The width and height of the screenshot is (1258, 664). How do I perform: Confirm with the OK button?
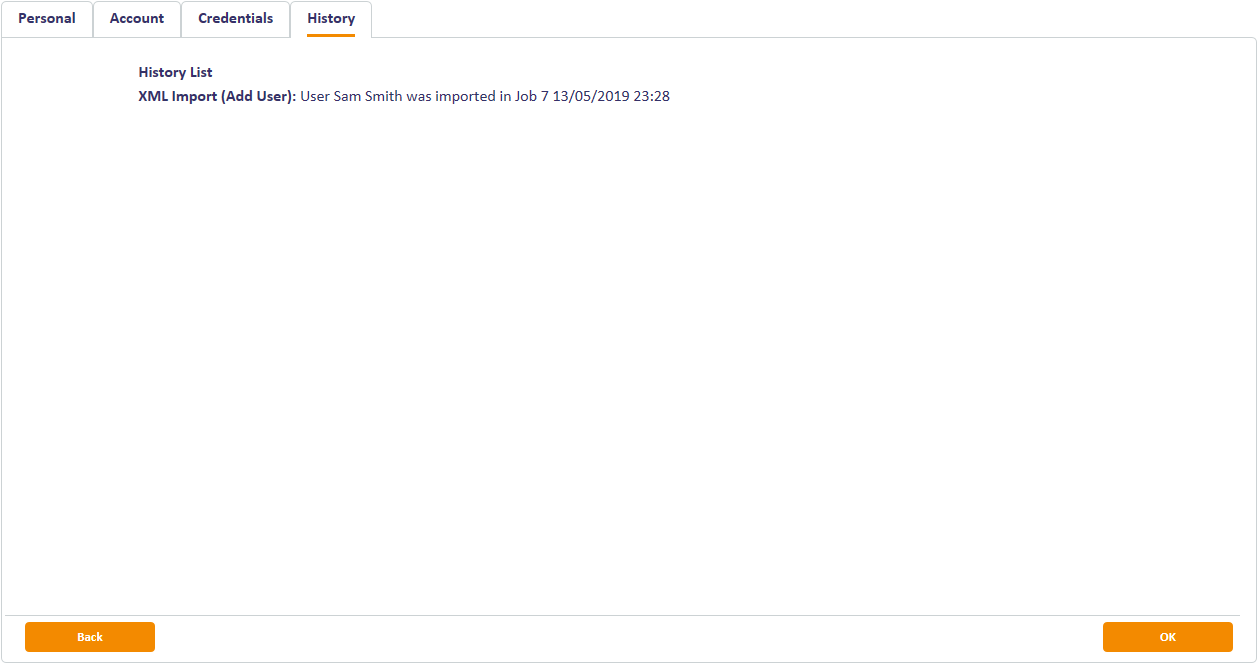1167,637
